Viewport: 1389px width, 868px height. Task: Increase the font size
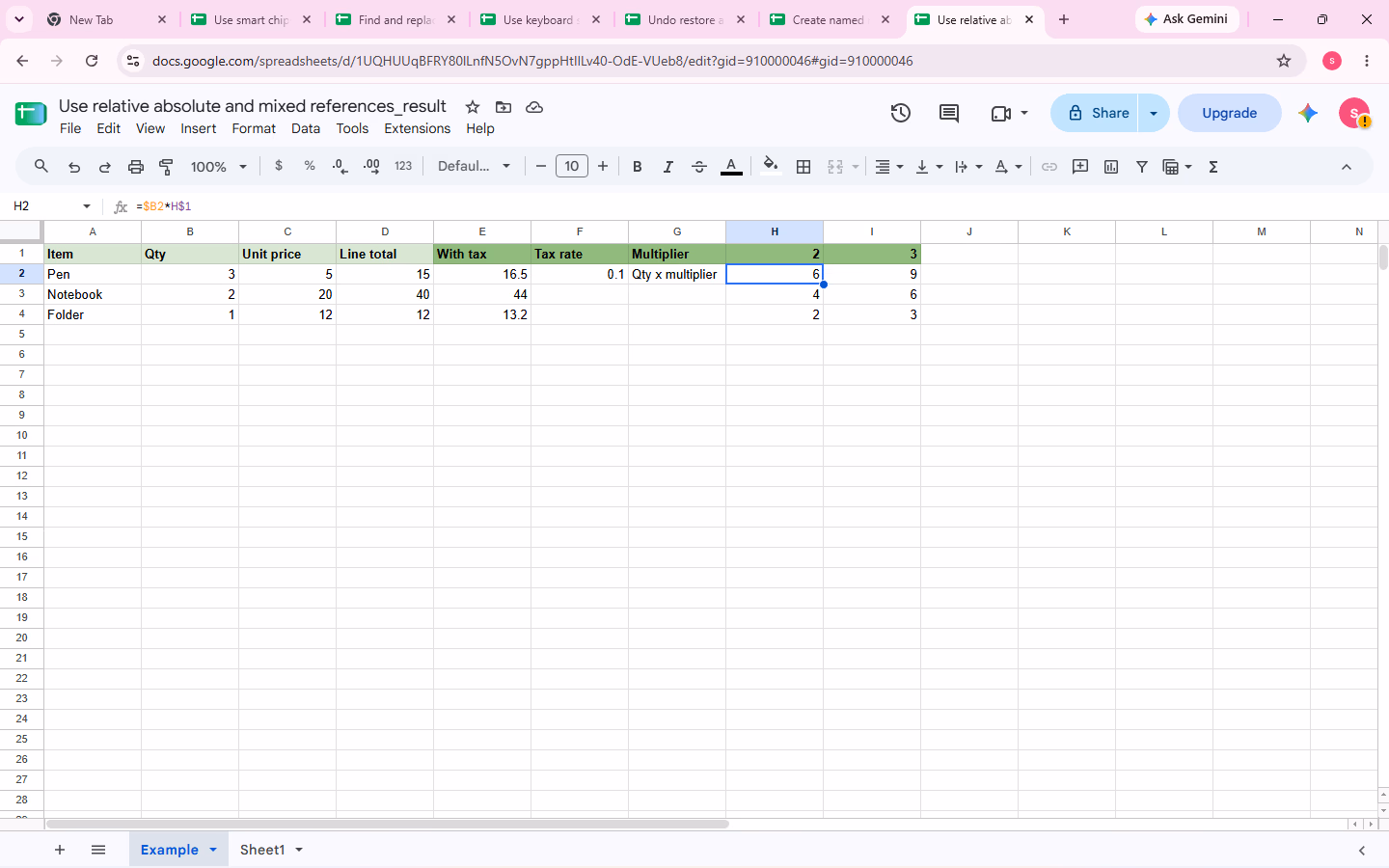pos(603,167)
